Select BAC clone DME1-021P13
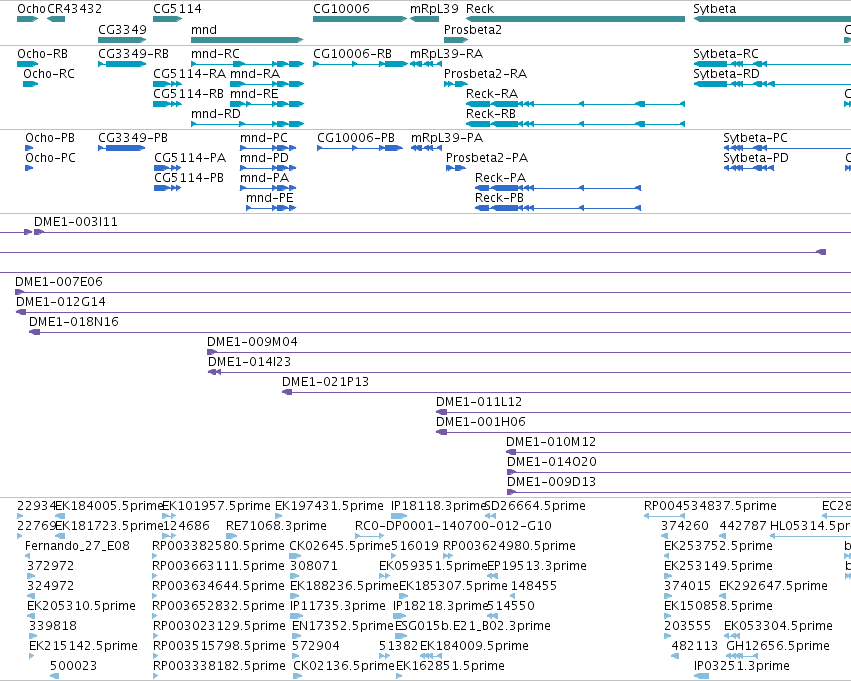 click(x=567, y=393)
